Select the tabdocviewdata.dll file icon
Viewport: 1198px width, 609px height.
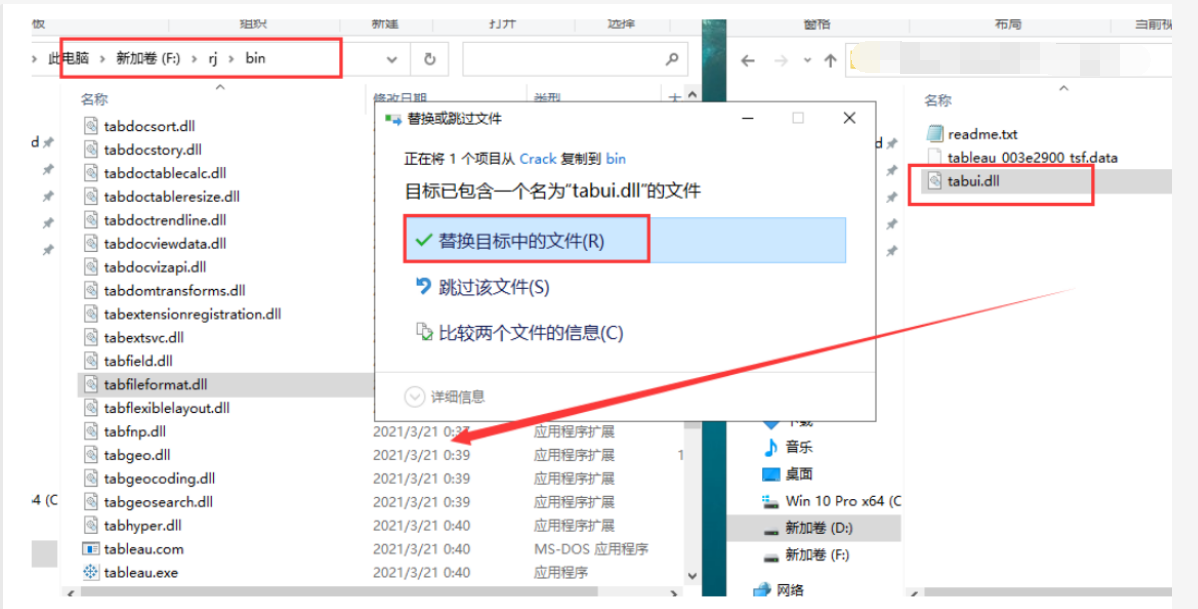point(91,244)
